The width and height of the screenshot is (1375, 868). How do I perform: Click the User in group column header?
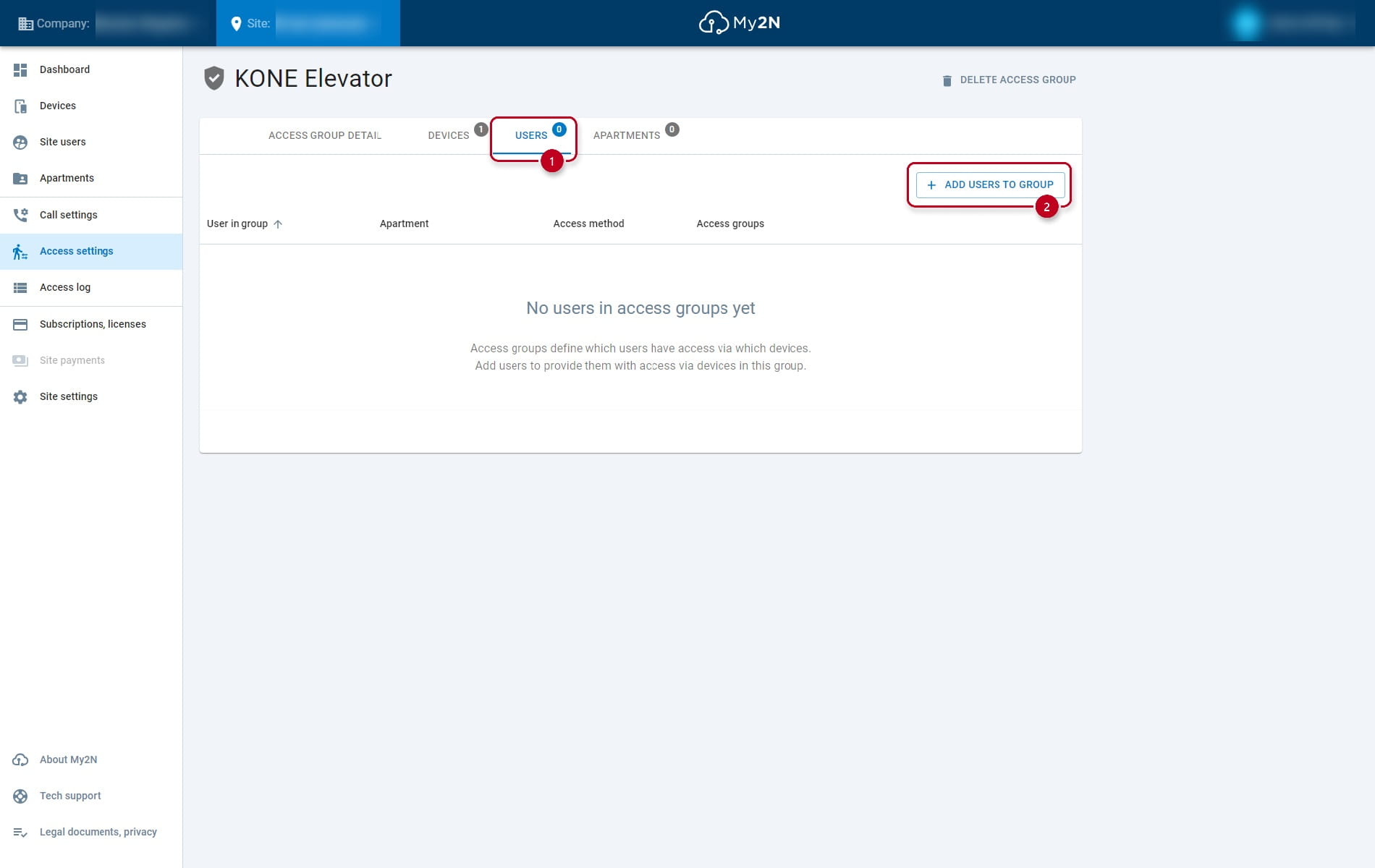pos(237,224)
